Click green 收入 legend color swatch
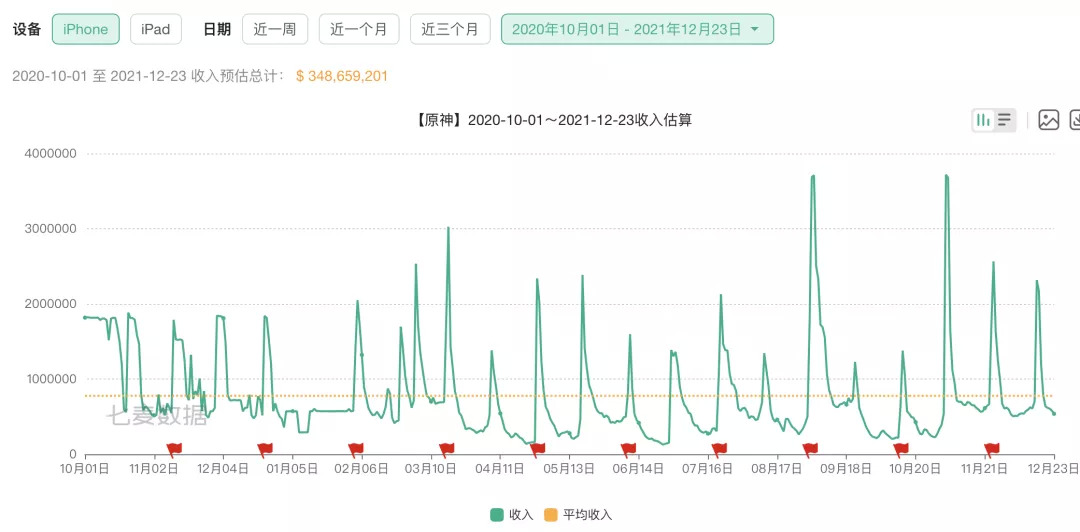The height and width of the screenshot is (532, 1080). [x=497, y=515]
